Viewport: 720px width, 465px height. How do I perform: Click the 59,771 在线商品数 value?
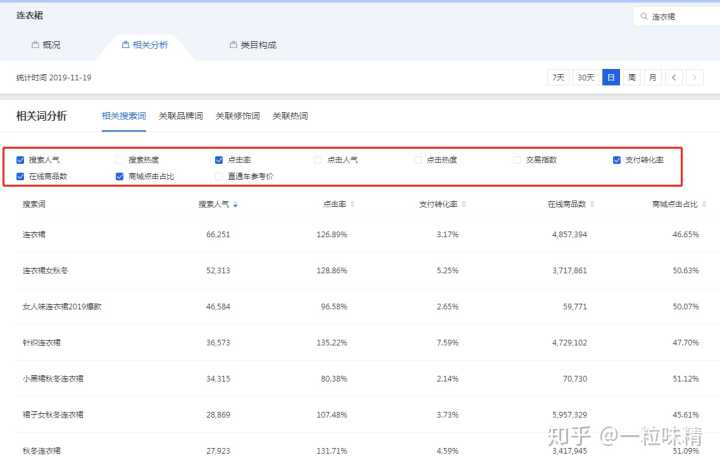point(575,307)
